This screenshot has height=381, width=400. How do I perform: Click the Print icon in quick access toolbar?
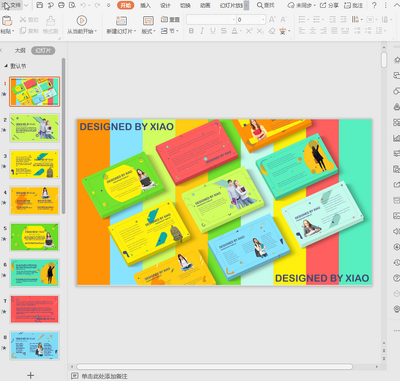[x=61, y=5]
